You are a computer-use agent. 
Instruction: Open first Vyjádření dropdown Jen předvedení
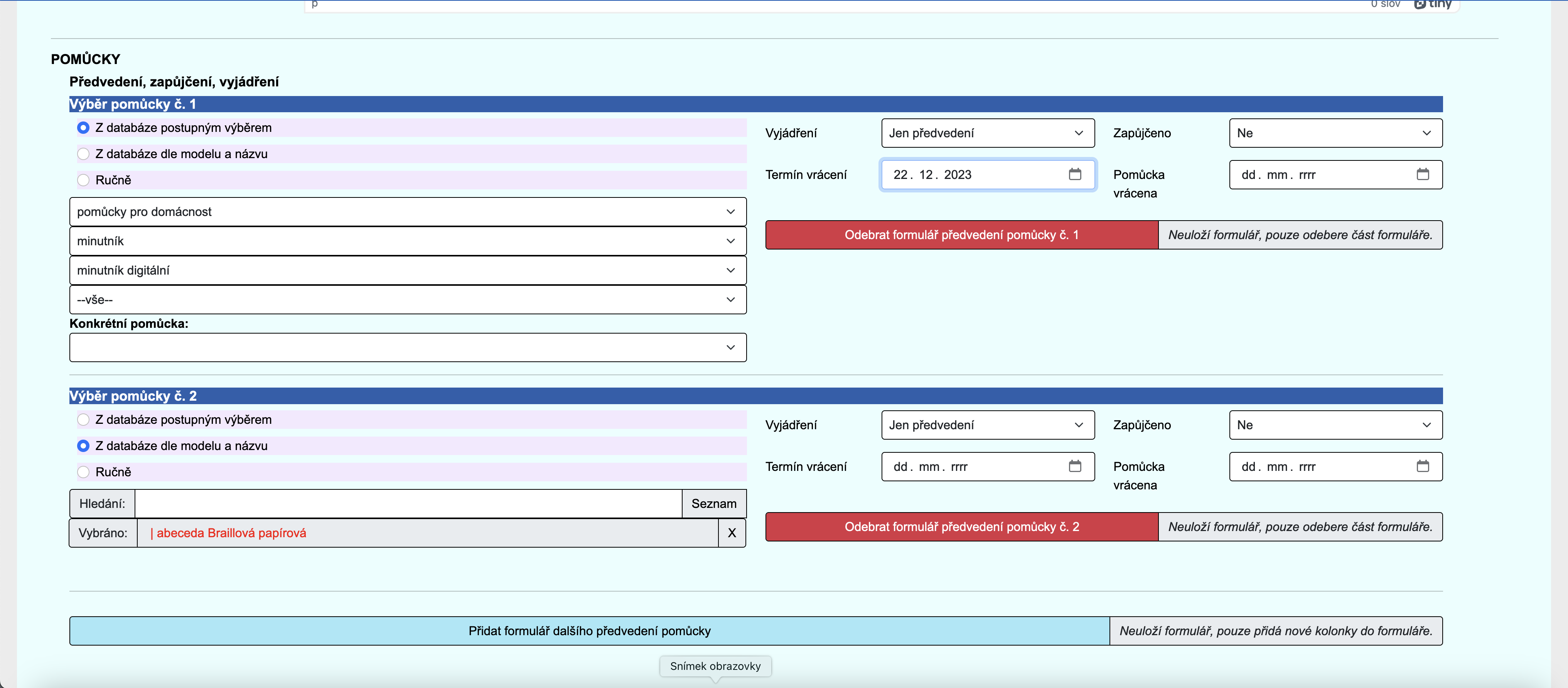[987, 133]
